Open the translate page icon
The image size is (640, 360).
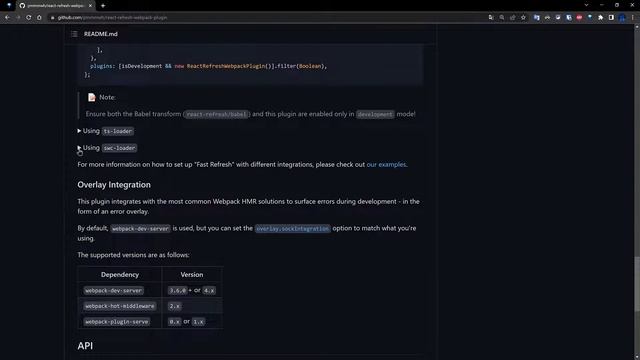[x=491, y=18]
